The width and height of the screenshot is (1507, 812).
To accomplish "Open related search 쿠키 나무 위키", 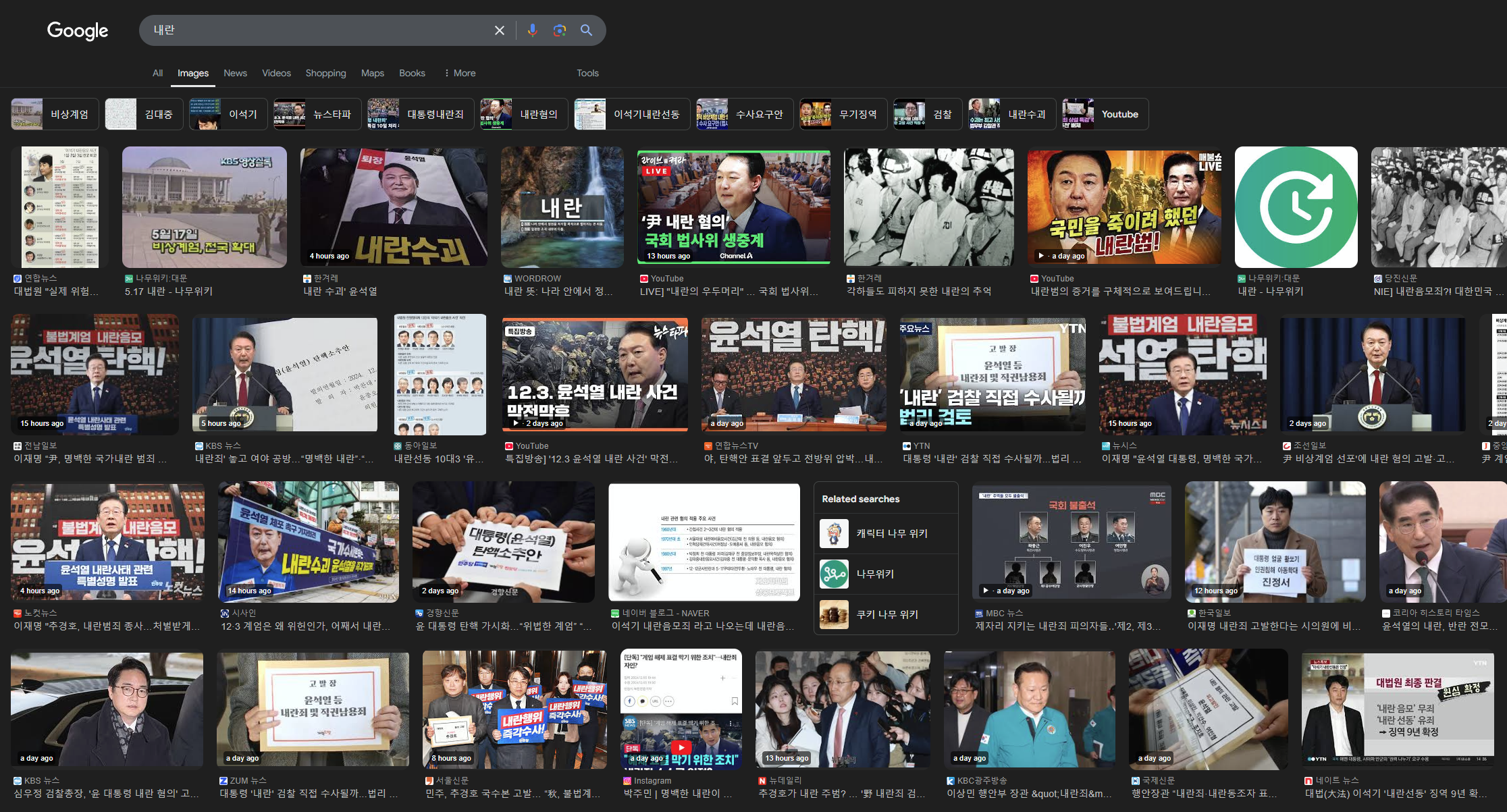I will click(886, 614).
